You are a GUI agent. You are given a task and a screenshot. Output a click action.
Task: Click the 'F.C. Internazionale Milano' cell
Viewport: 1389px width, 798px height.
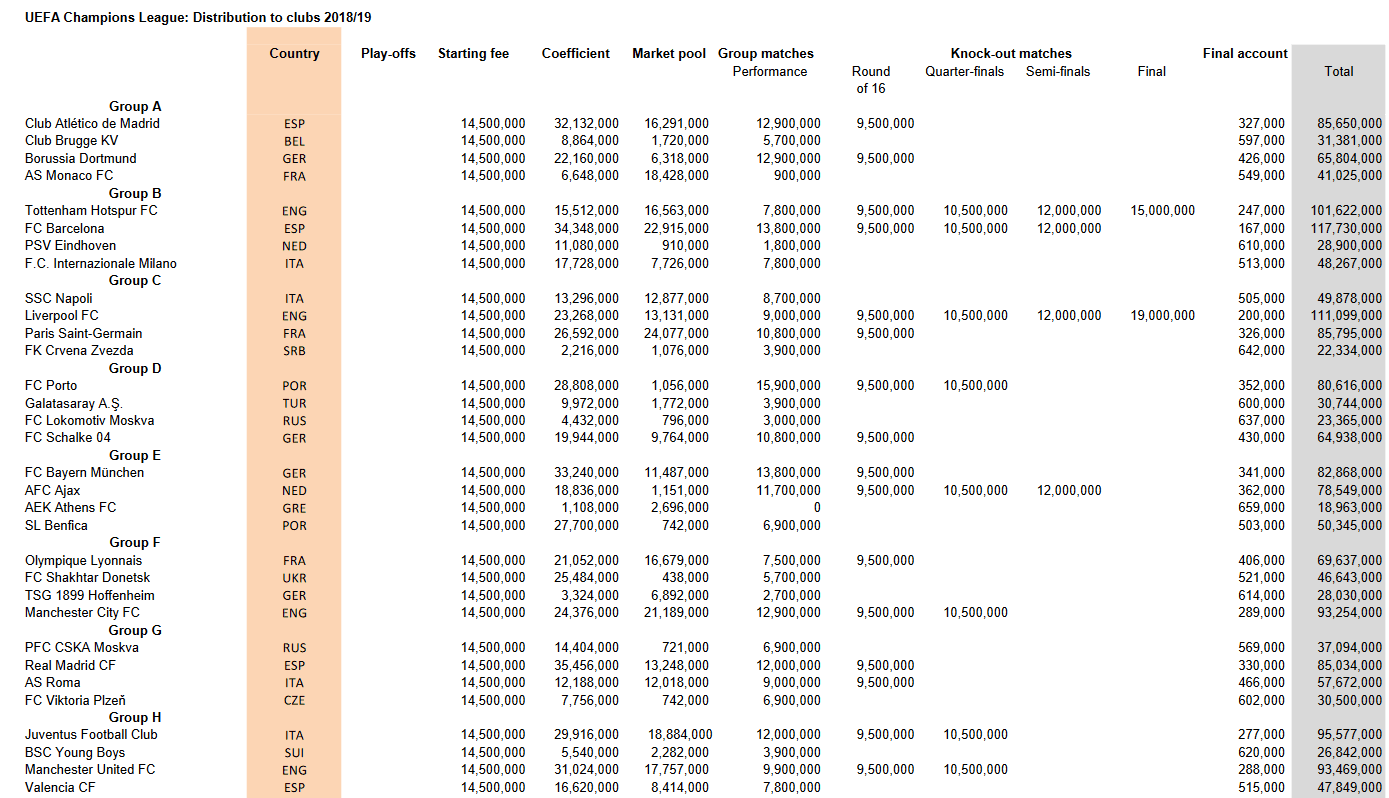click(x=101, y=263)
